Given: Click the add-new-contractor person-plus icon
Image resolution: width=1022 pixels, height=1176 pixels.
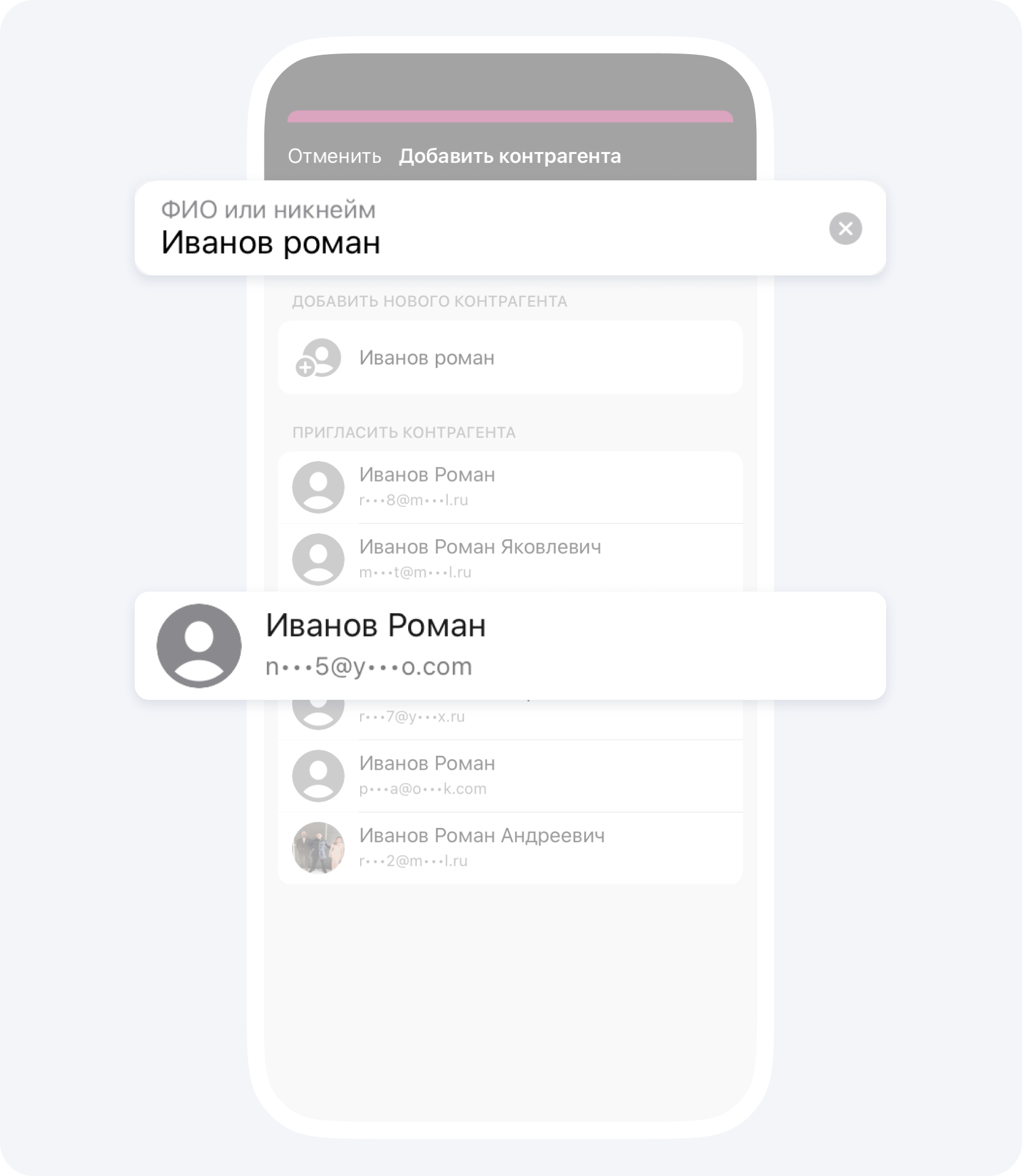Looking at the screenshot, I should tap(318, 358).
